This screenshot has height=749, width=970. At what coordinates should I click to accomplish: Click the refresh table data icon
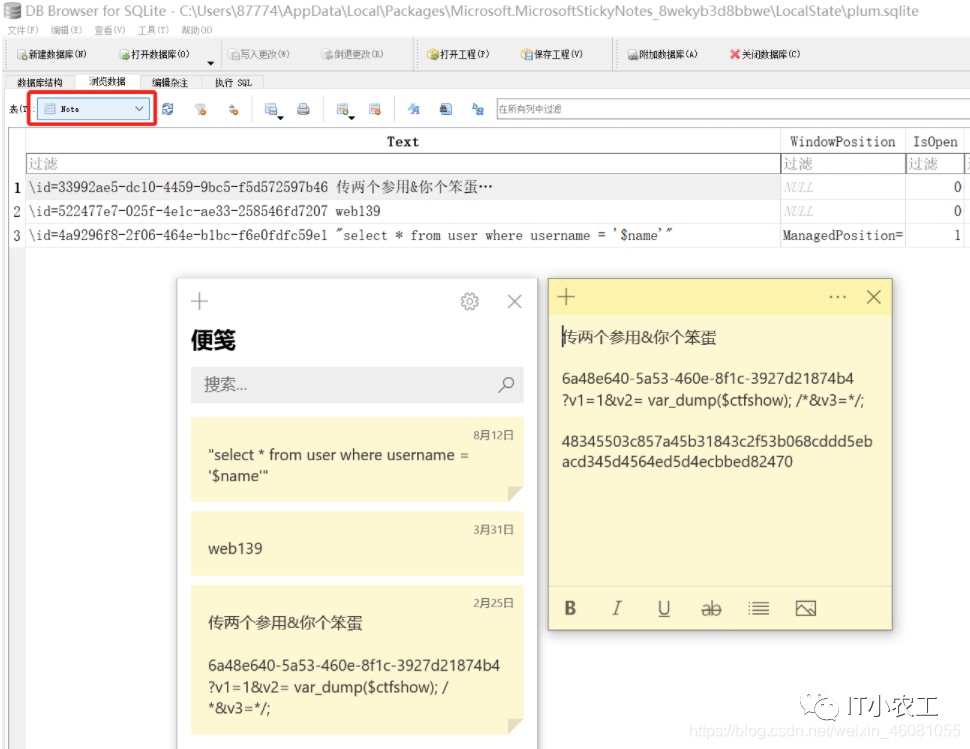pos(168,109)
